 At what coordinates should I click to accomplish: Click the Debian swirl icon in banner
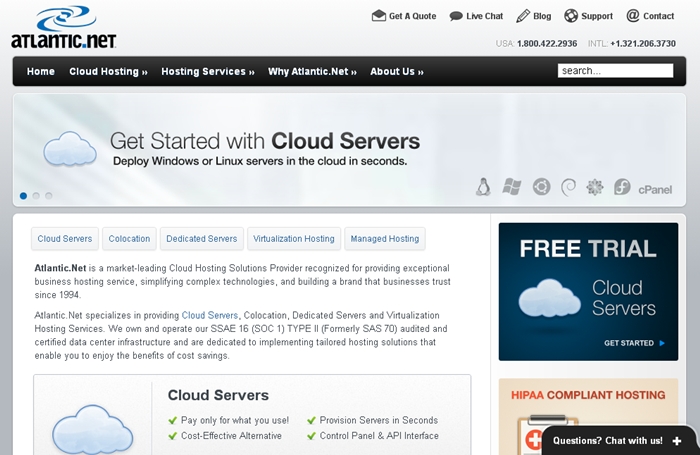[568, 187]
